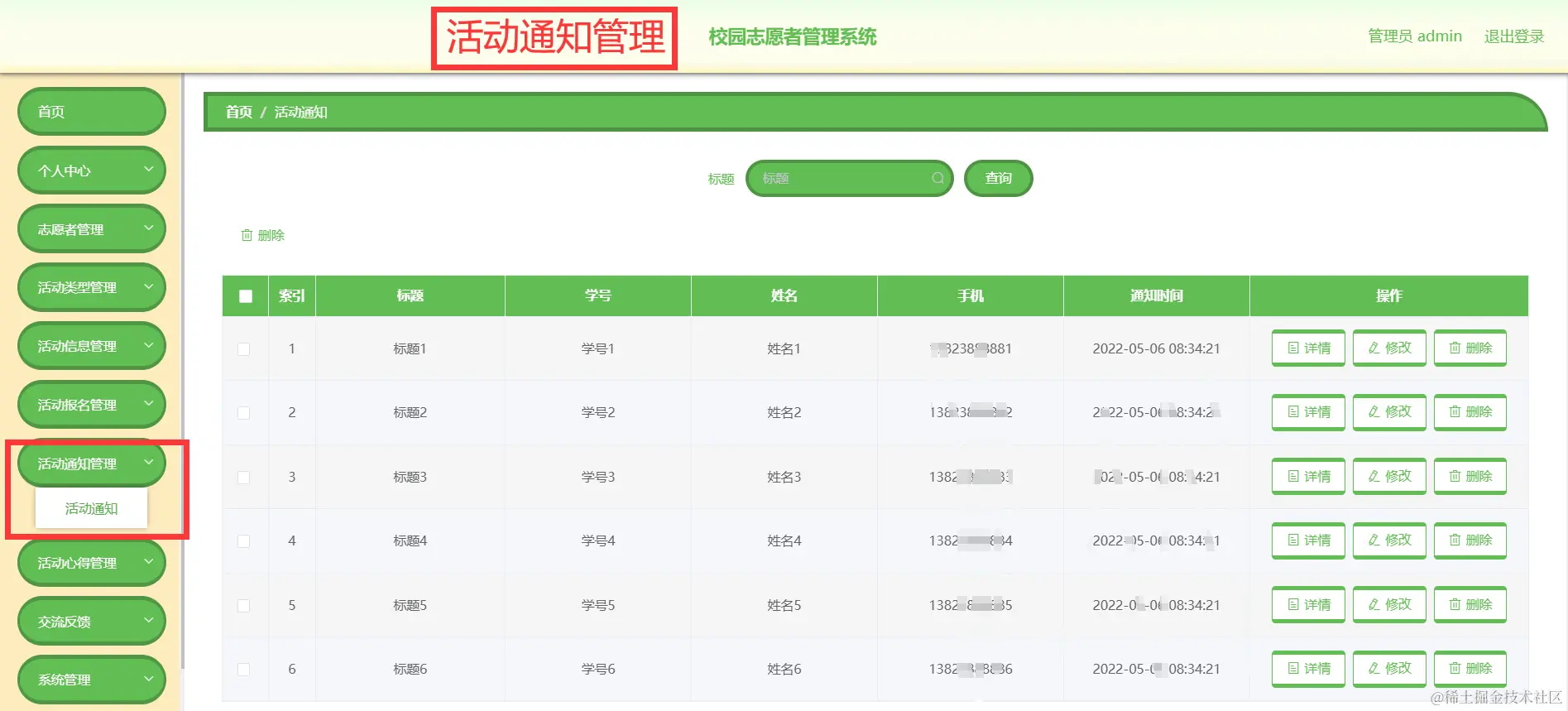Click the detail icon in row 标题2
The image size is (1568, 711).
[1293, 412]
